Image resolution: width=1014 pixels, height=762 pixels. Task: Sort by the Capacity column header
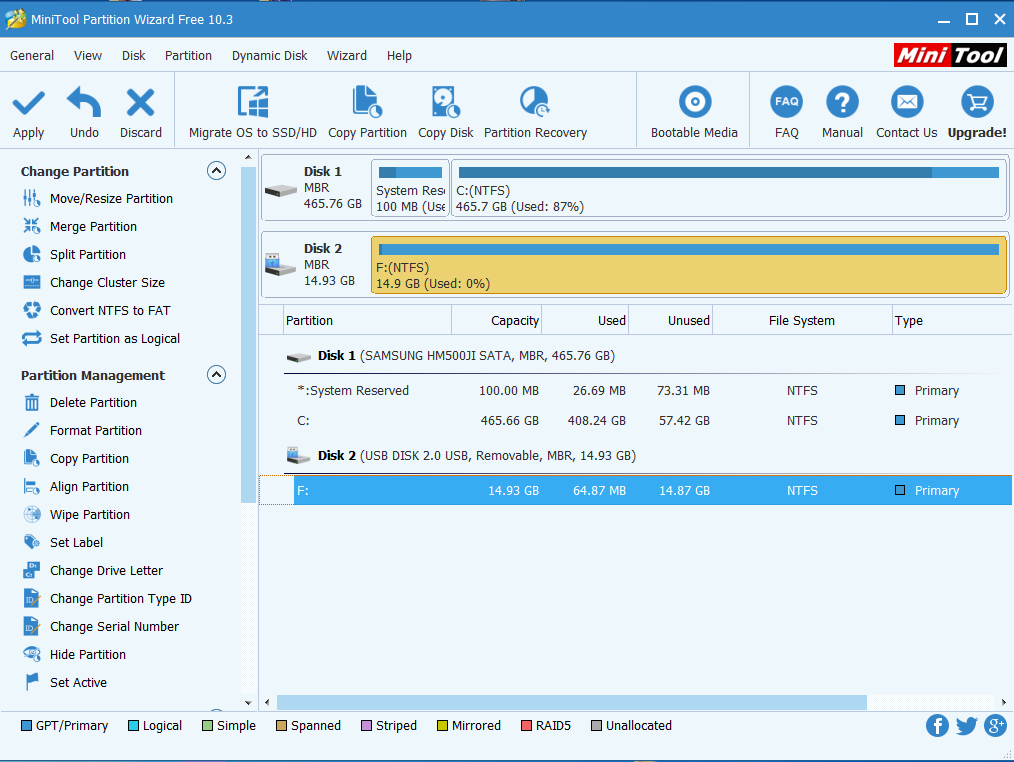(497, 321)
